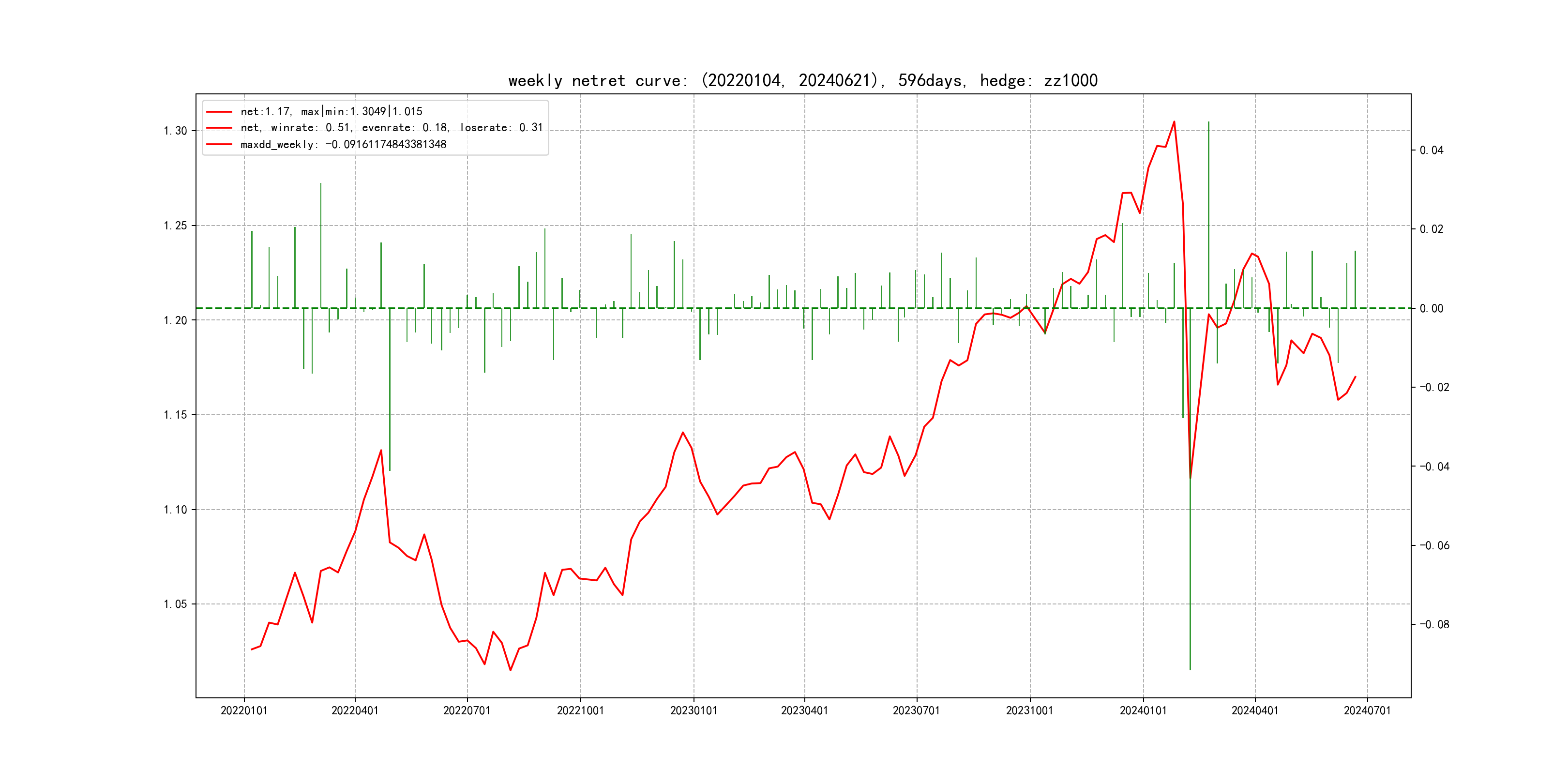Viewport: 1568px width, 784px height.
Task: Click the chart title text
Action: tap(802, 81)
